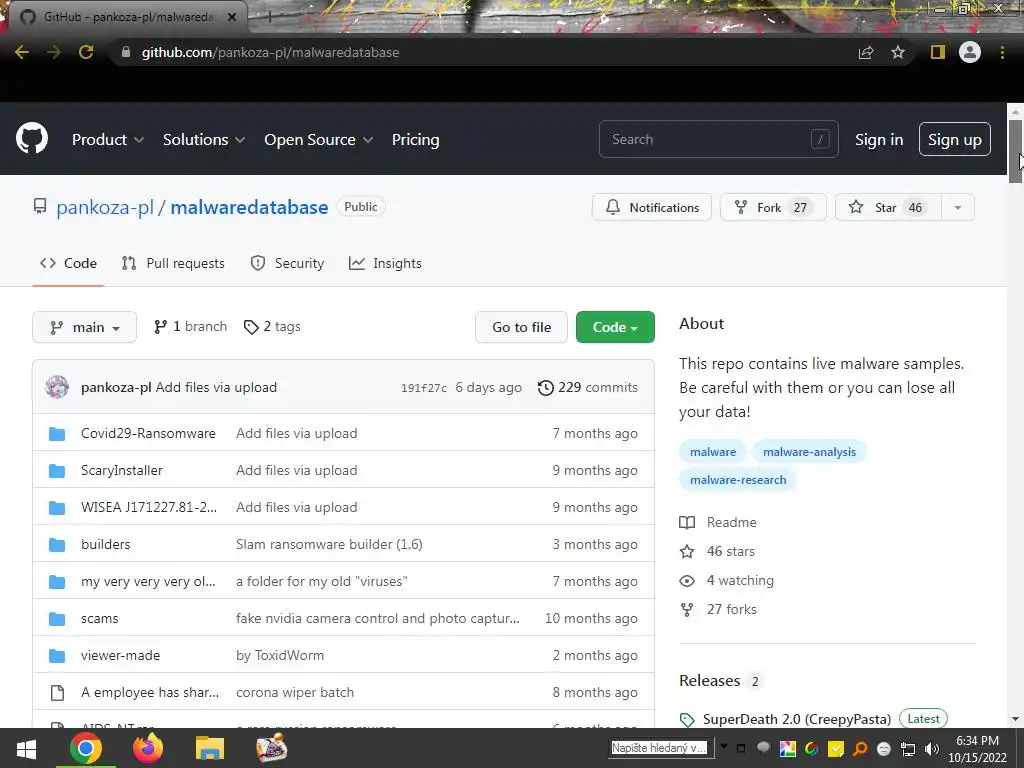The height and width of the screenshot is (768, 1024).
Task: Expand the Solutions menu
Action: point(204,140)
